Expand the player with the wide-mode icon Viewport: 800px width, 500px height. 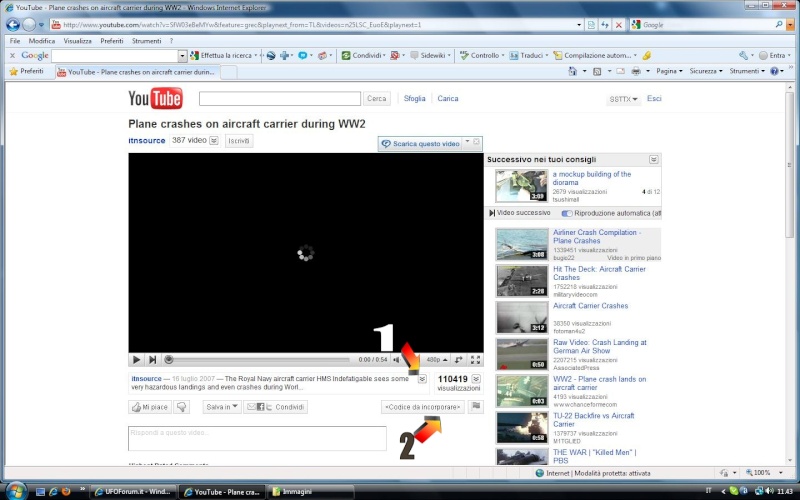[459, 360]
